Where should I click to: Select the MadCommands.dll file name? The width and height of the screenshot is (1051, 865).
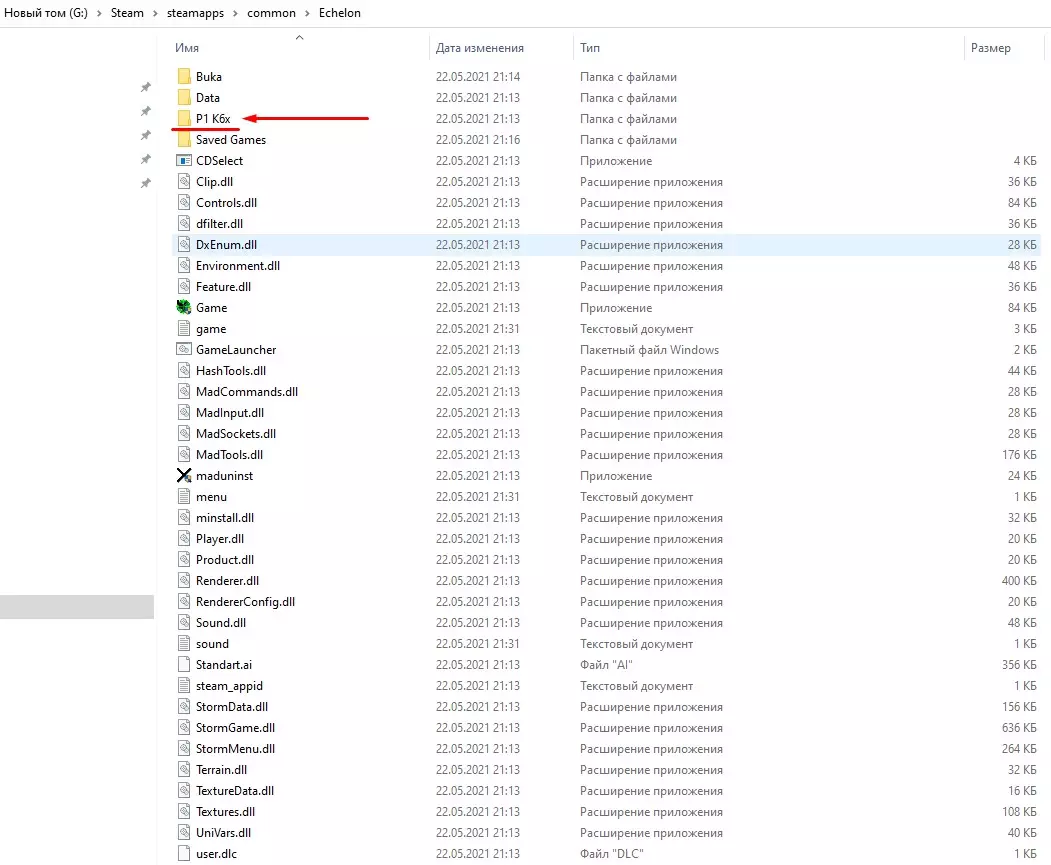pos(247,392)
